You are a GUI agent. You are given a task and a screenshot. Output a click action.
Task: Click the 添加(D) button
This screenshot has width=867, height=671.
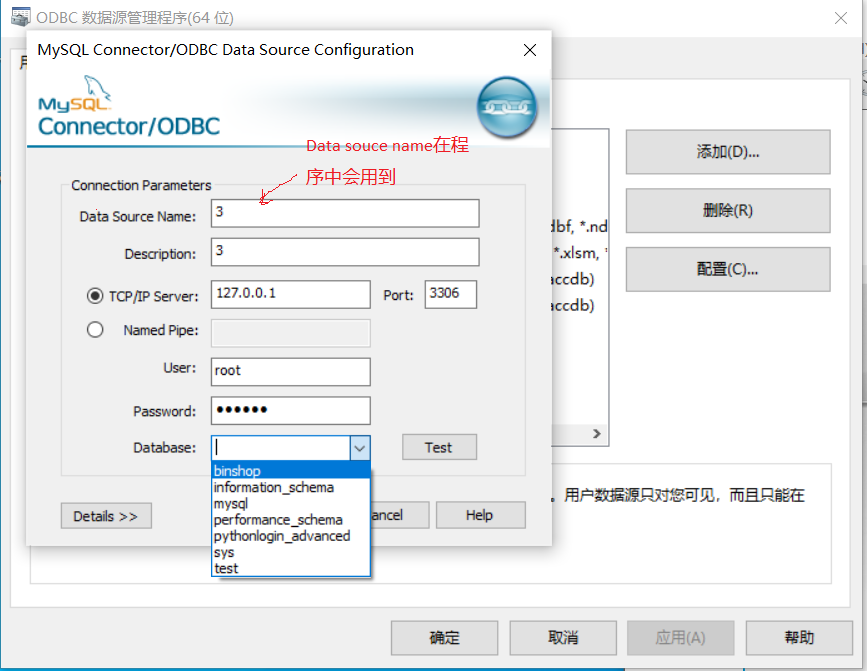coord(727,152)
